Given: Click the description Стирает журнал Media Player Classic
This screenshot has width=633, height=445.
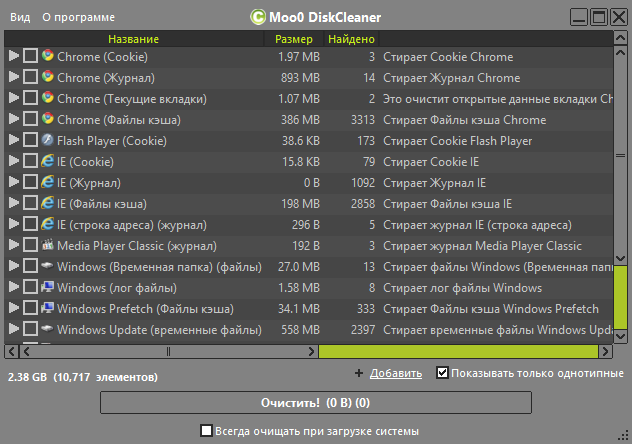Looking at the screenshot, I should (x=482, y=246).
